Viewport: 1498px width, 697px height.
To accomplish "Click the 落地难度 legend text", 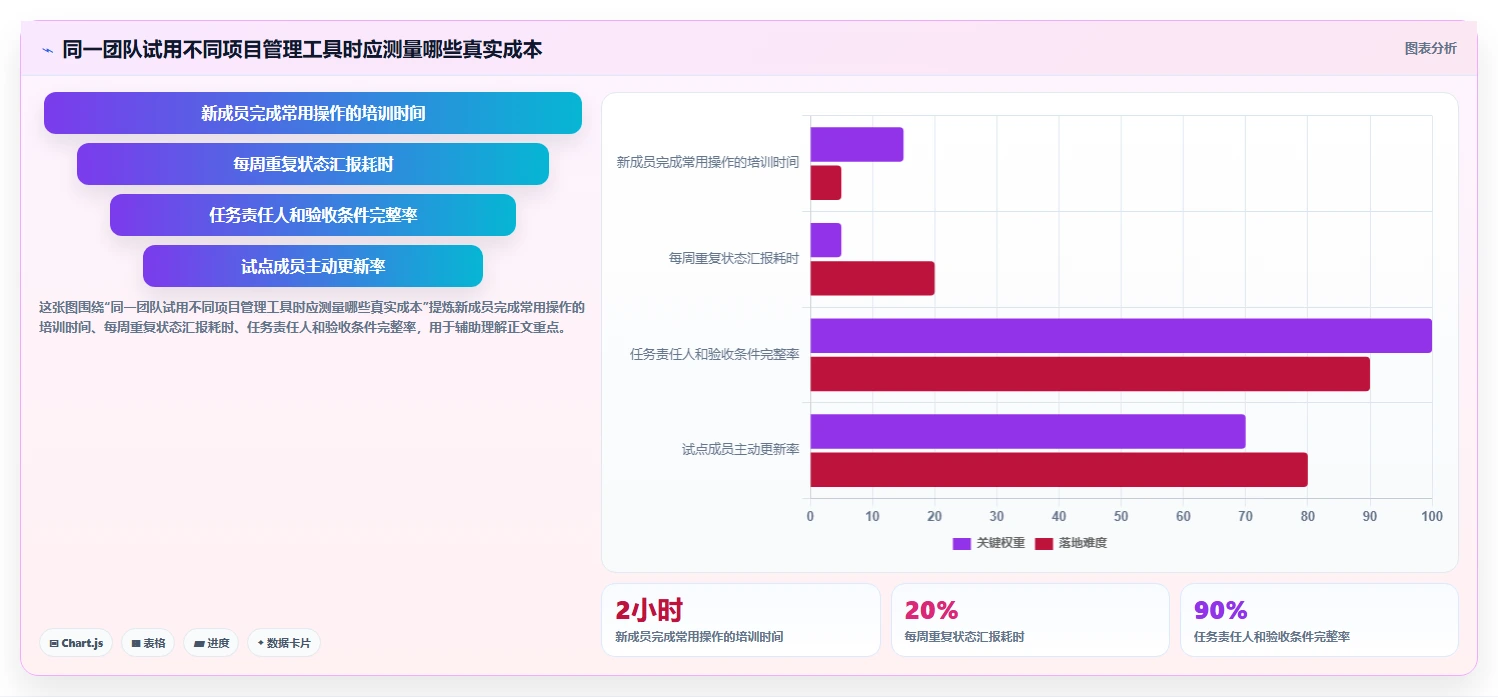I will coord(1083,543).
